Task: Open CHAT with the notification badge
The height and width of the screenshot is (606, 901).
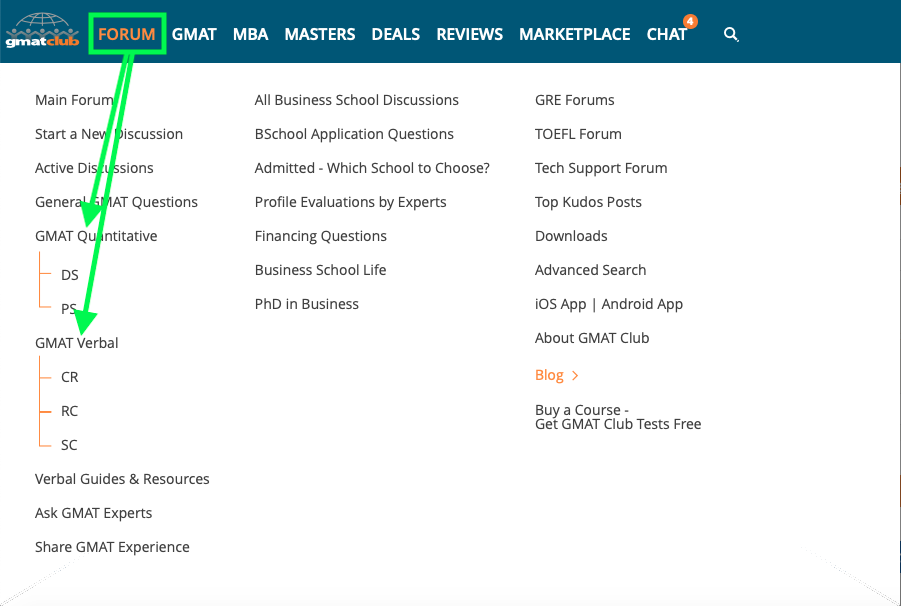Action: pos(667,33)
